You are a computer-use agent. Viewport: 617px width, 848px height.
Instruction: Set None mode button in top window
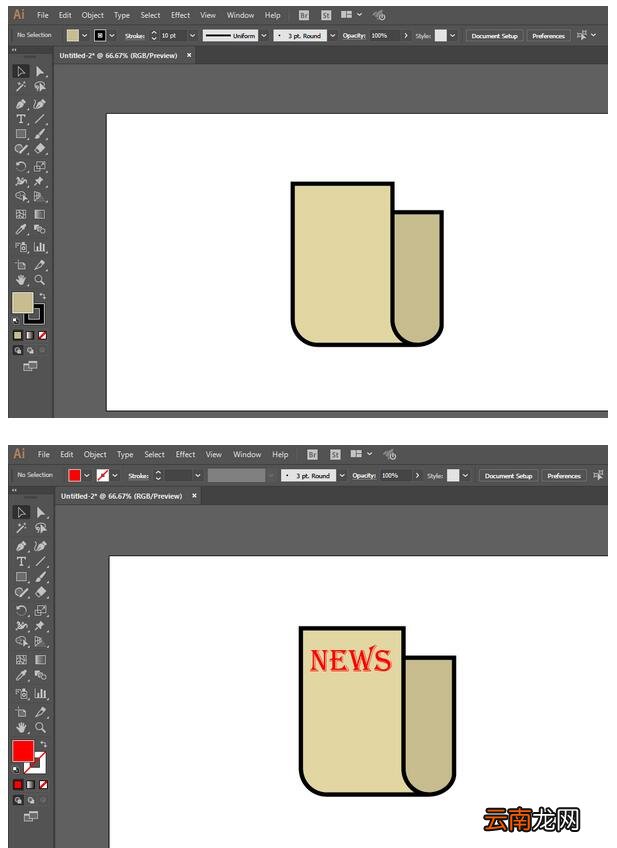42,335
